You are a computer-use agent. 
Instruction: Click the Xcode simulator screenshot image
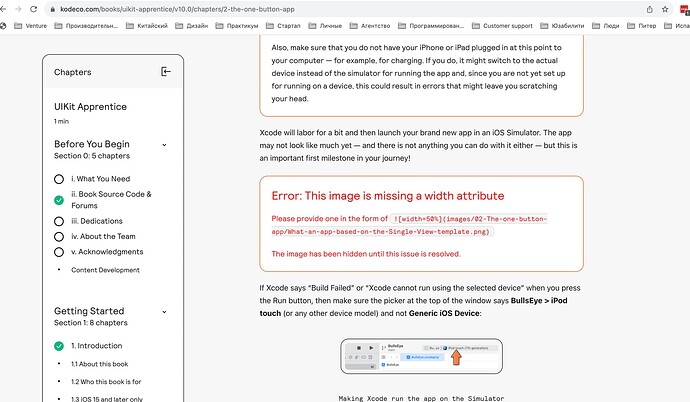tap(420, 357)
